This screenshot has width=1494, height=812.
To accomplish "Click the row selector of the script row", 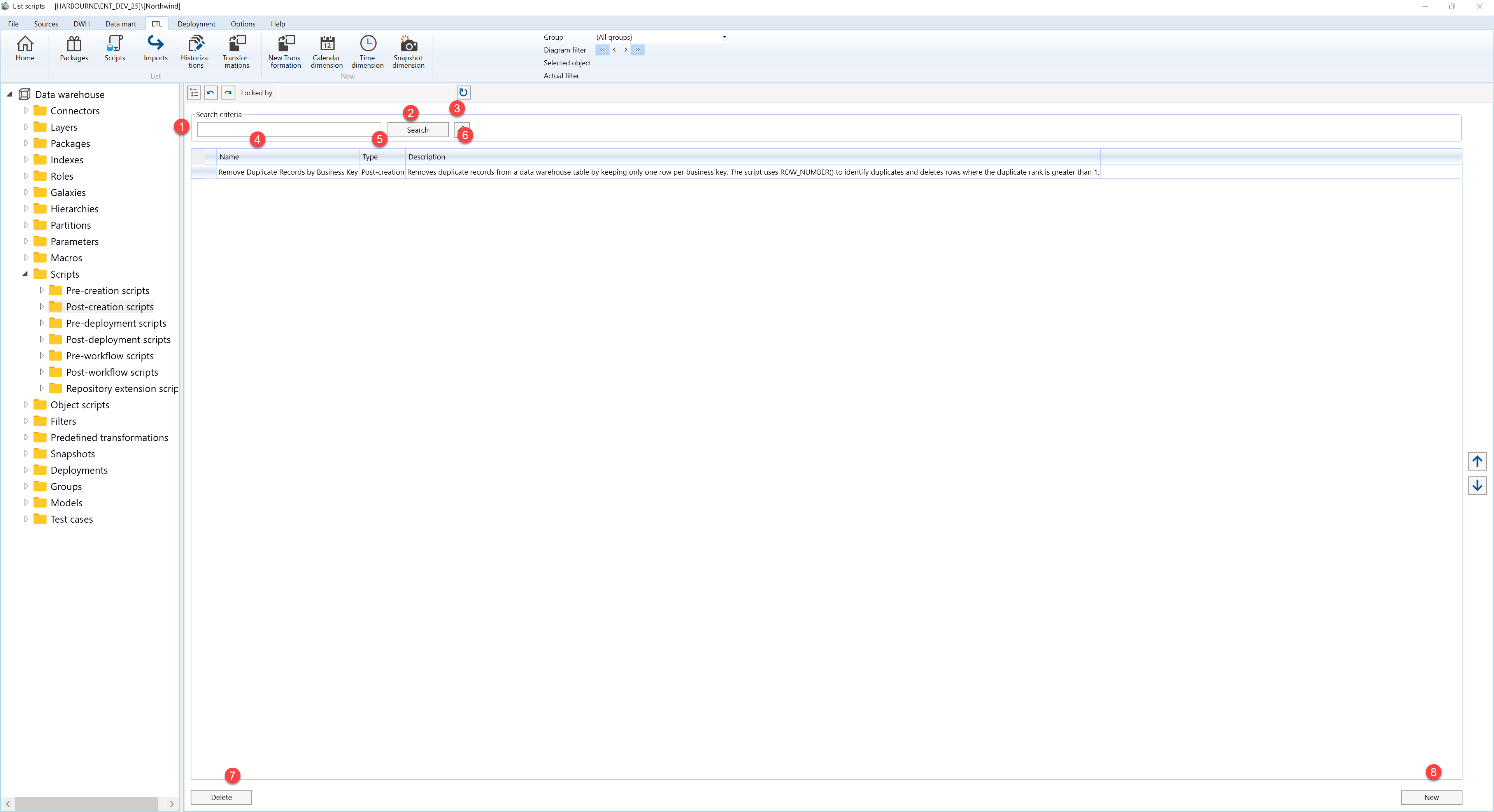I will [203, 172].
